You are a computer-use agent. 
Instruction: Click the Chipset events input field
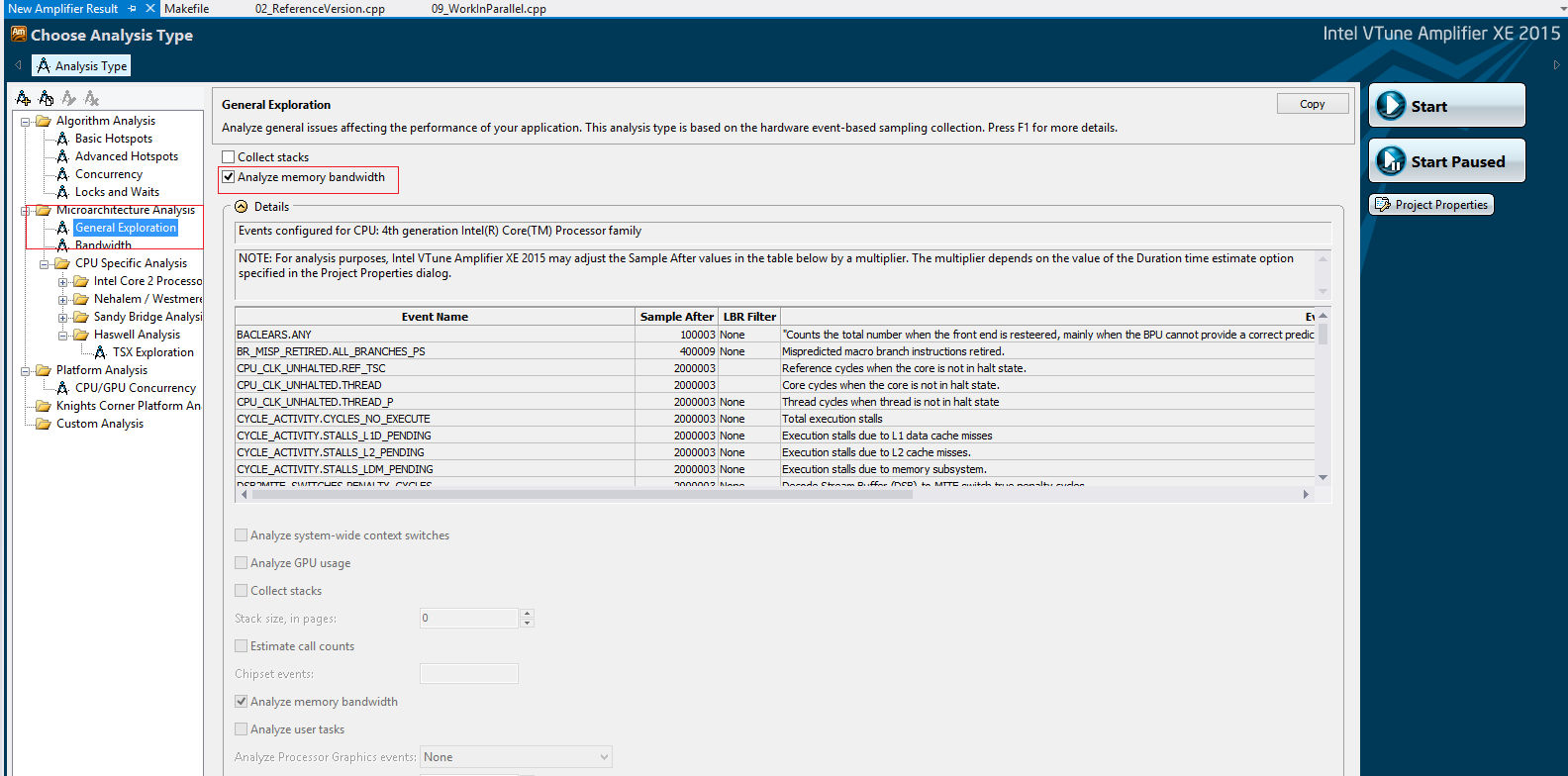click(x=469, y=673)
